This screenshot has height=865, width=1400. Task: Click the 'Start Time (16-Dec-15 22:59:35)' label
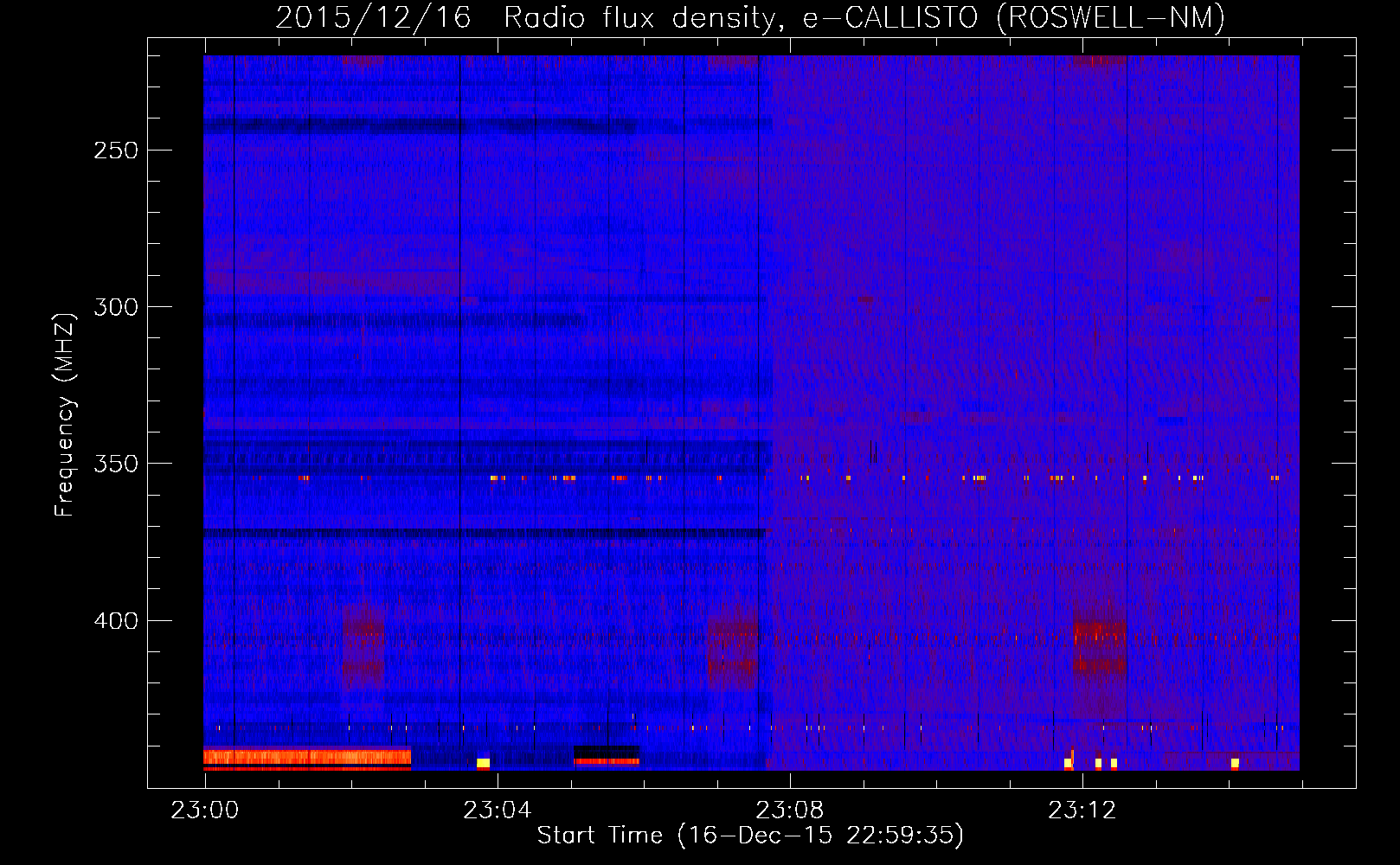click(x=750, y=836)
